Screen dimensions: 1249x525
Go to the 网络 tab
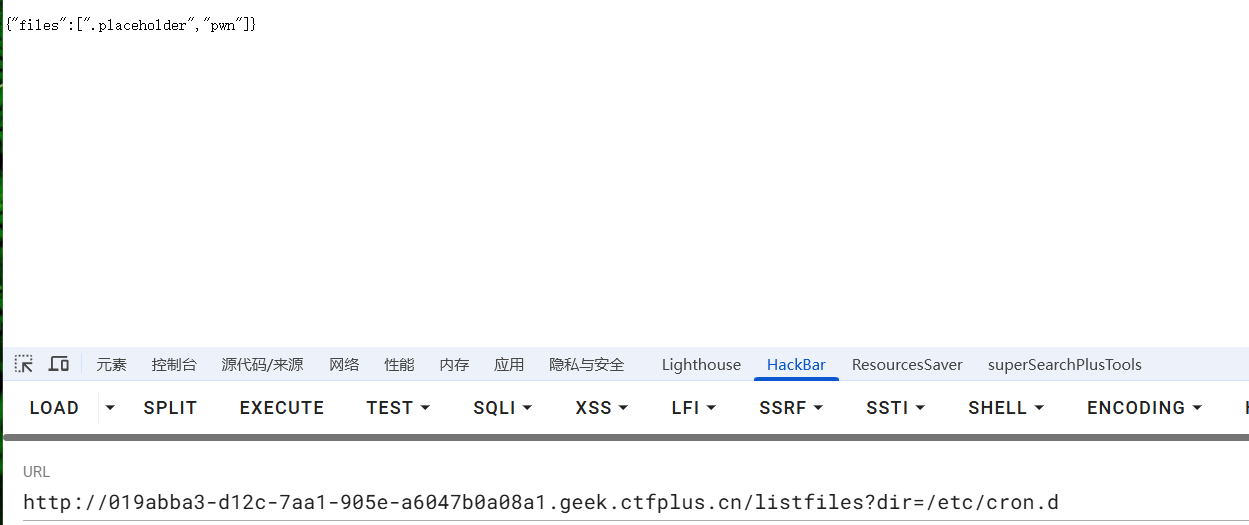click(344, 365)
